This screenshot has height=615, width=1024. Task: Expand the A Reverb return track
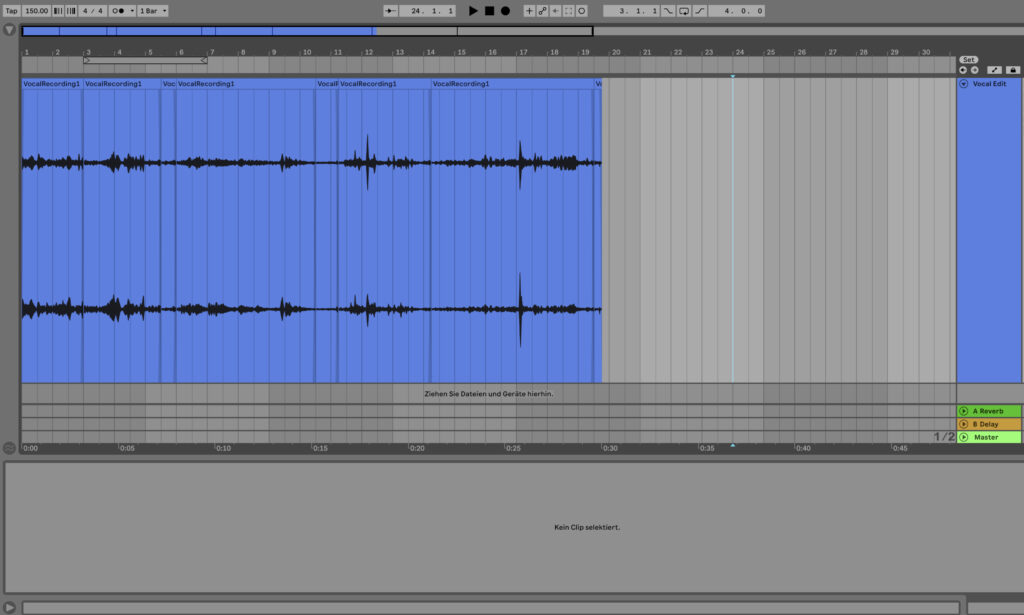[963, 411]
